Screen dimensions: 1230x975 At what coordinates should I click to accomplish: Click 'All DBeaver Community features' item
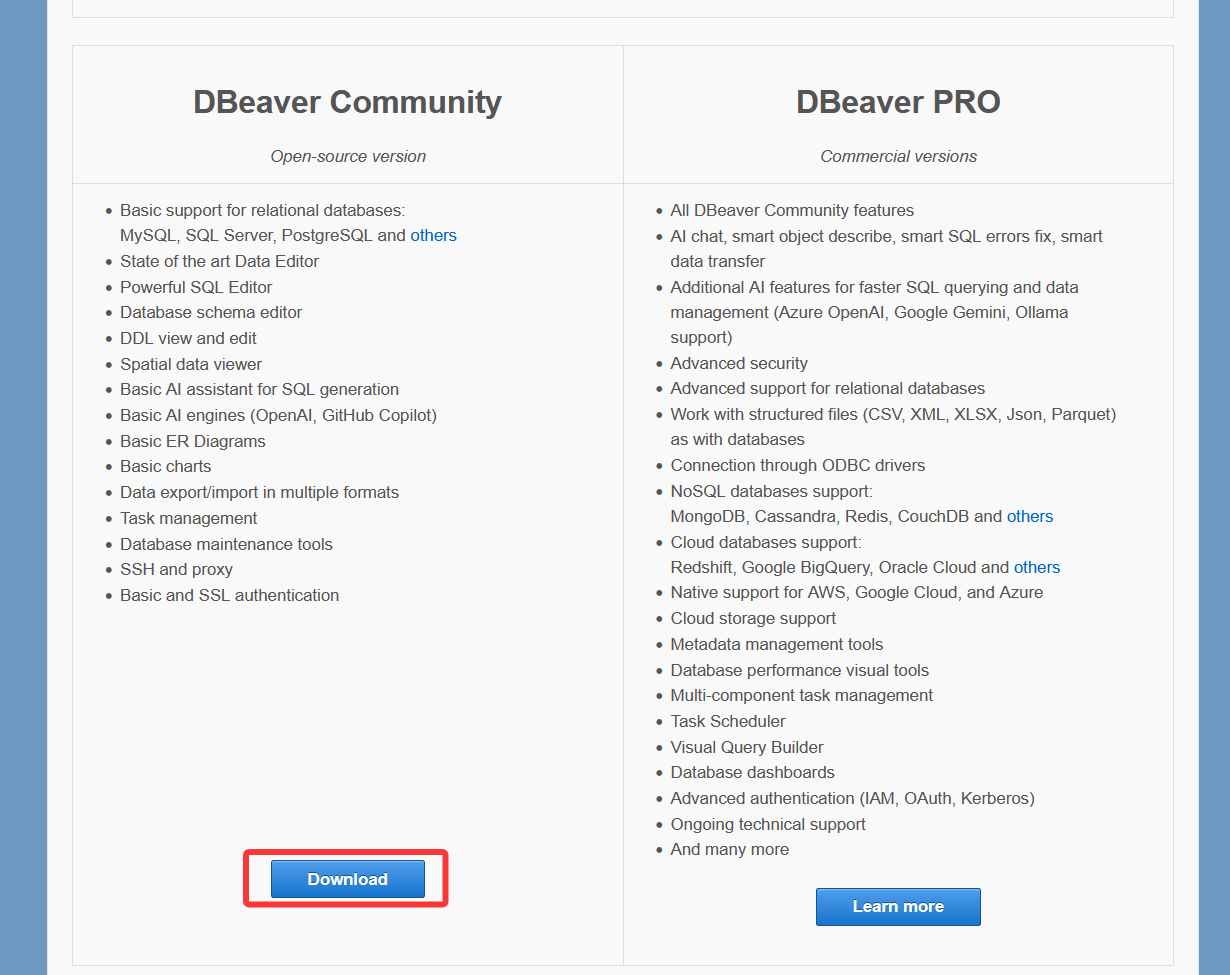(x=792, y=210)
